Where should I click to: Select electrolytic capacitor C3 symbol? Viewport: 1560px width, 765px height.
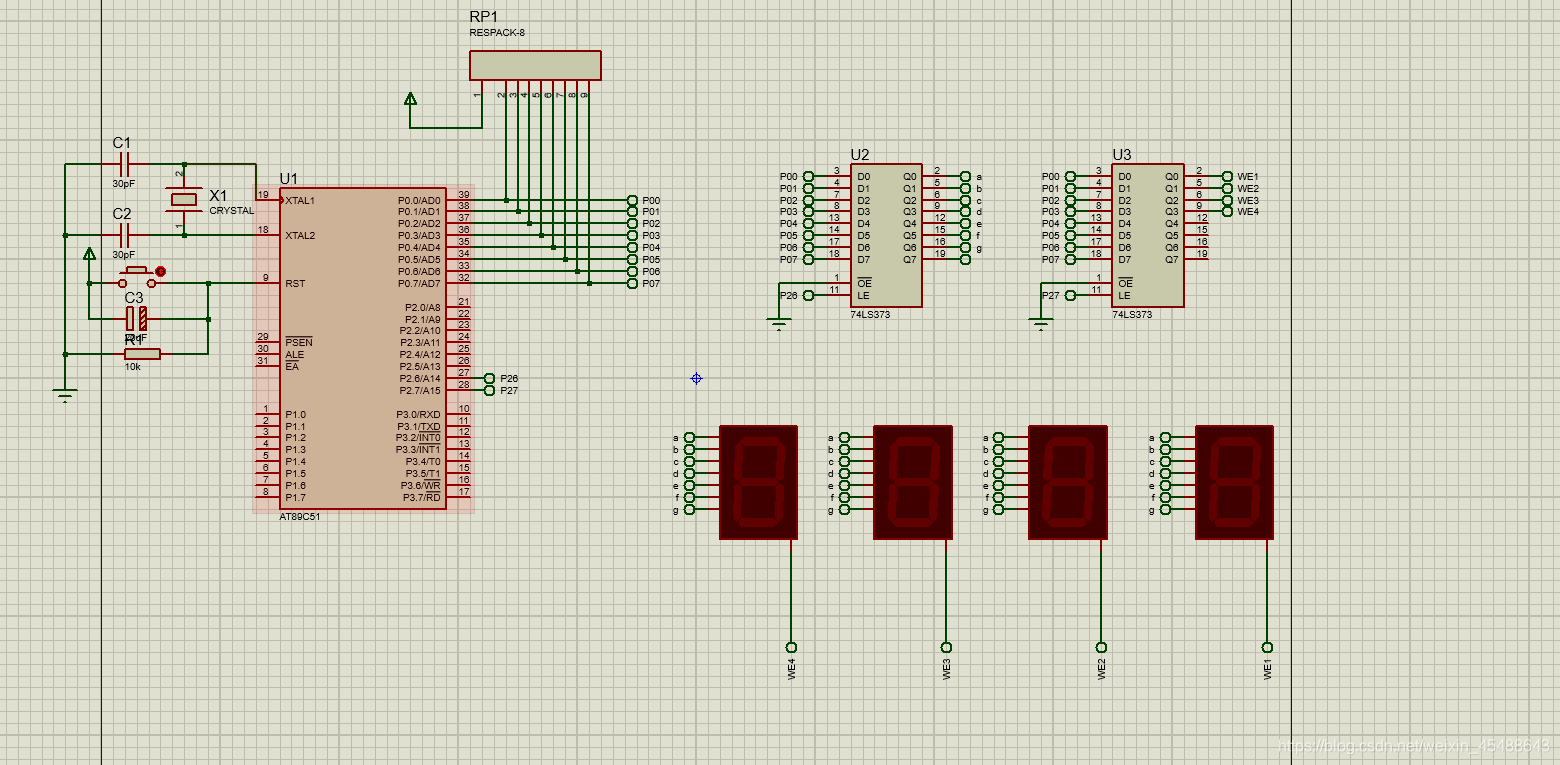[x=136, y=319]
